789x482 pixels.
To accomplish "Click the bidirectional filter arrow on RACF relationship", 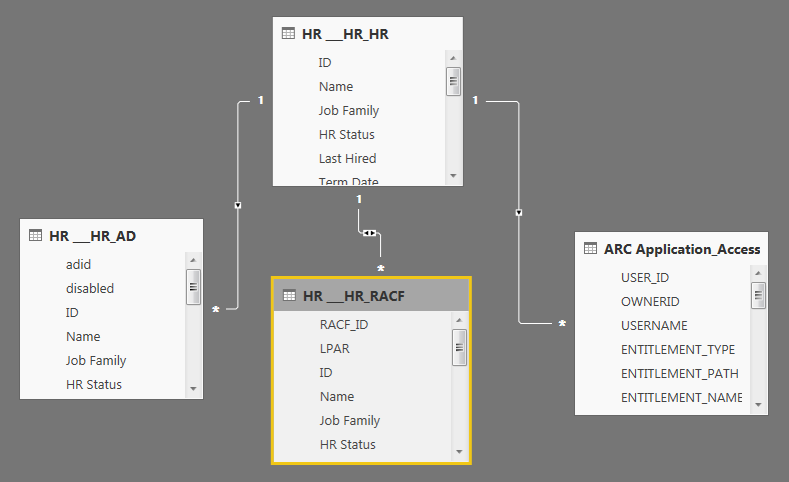I will [x=369, y=233].
